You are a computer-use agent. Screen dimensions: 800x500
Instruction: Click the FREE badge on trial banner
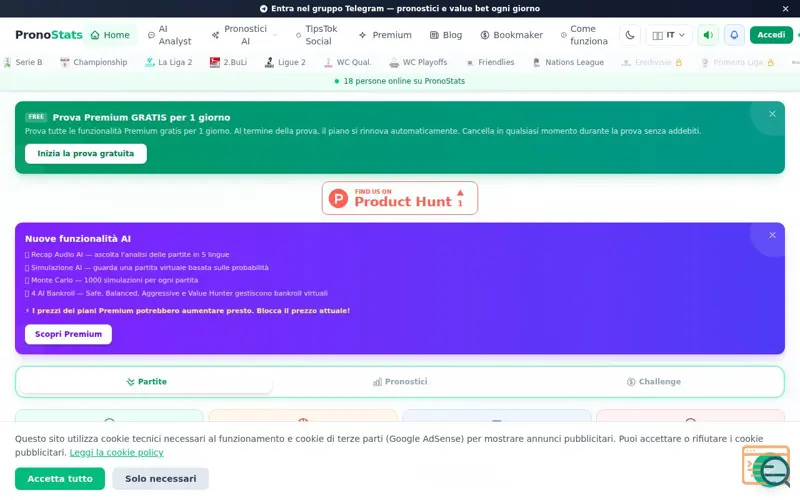click(x=36, y=117)
